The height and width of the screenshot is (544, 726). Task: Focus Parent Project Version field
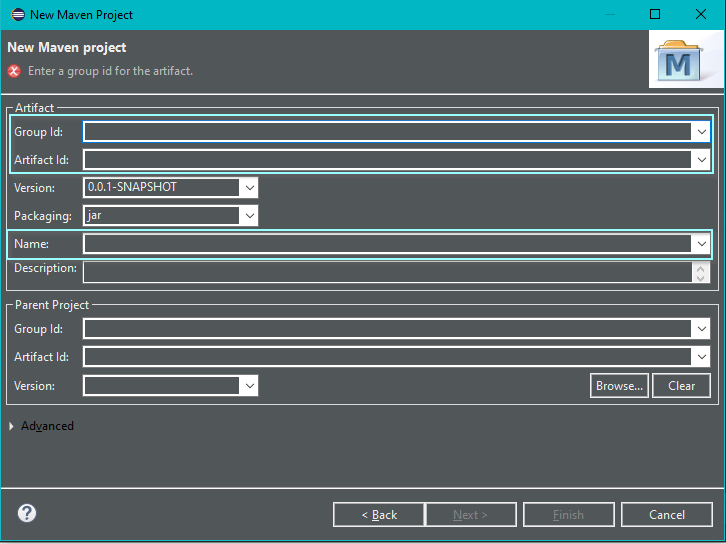[162, 386]
